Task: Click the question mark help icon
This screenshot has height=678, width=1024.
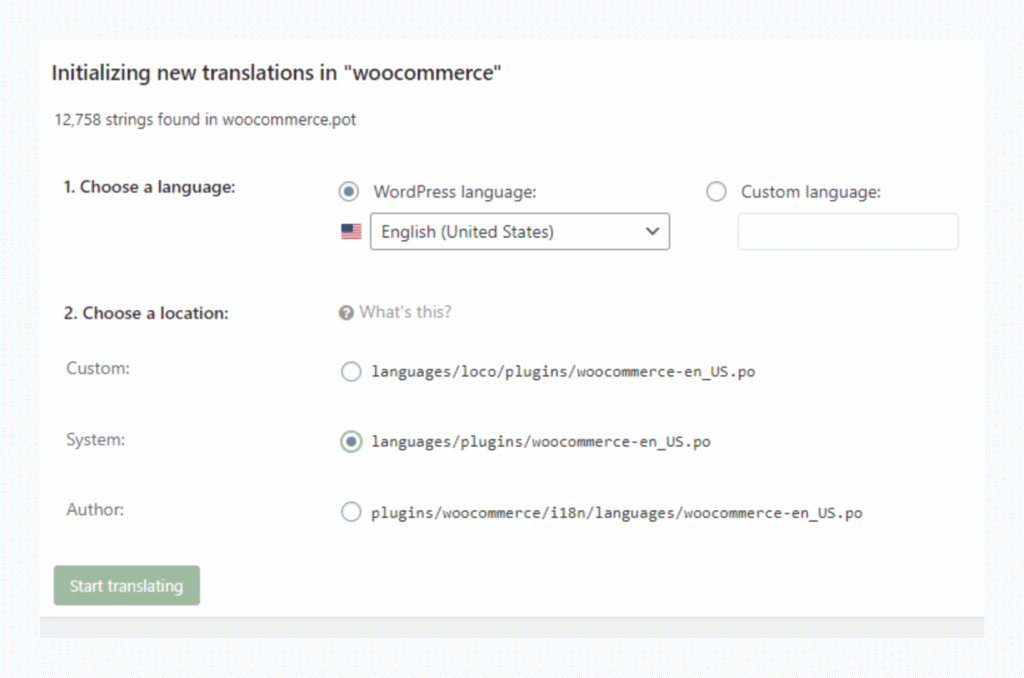Action: (346, 313)
